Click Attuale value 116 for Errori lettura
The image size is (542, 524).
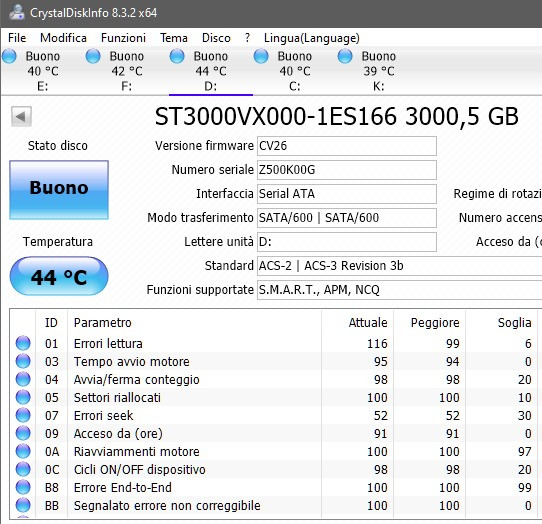click(x=377, y=343)
